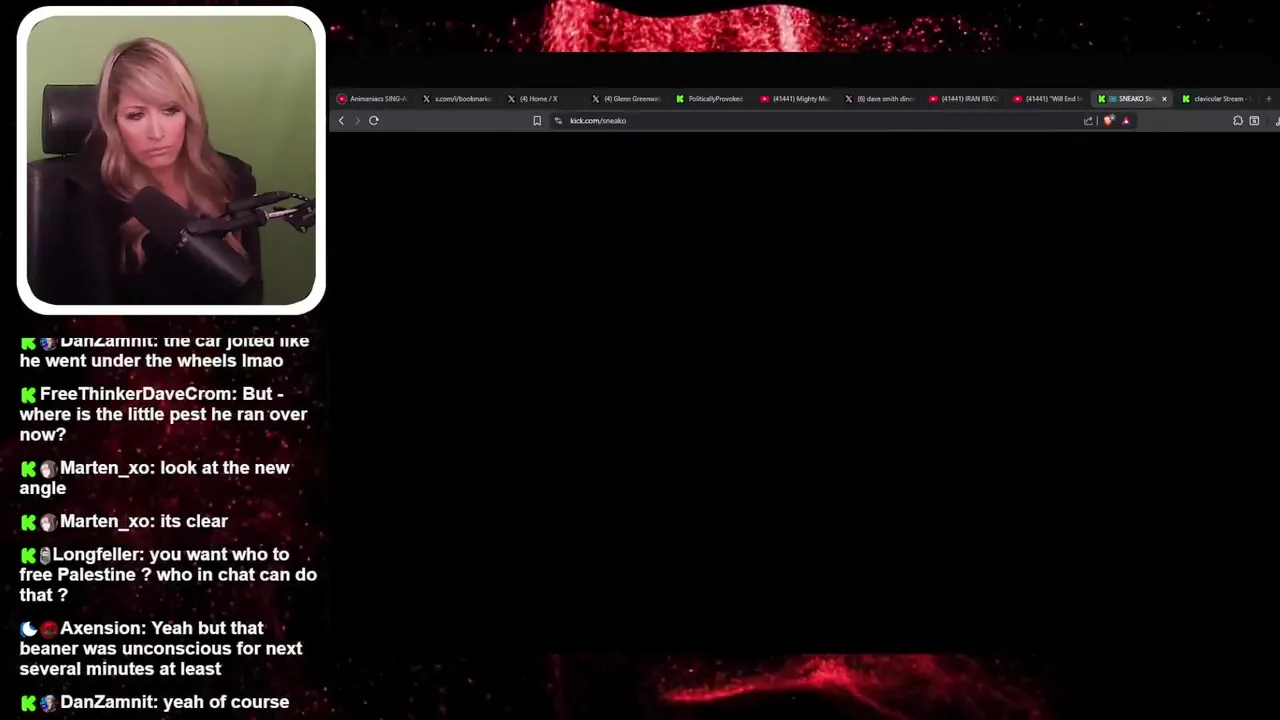This screenshot has height=720, width=1280.
Task: Close the SNEAKO Stream tab
Action: 1164,99
